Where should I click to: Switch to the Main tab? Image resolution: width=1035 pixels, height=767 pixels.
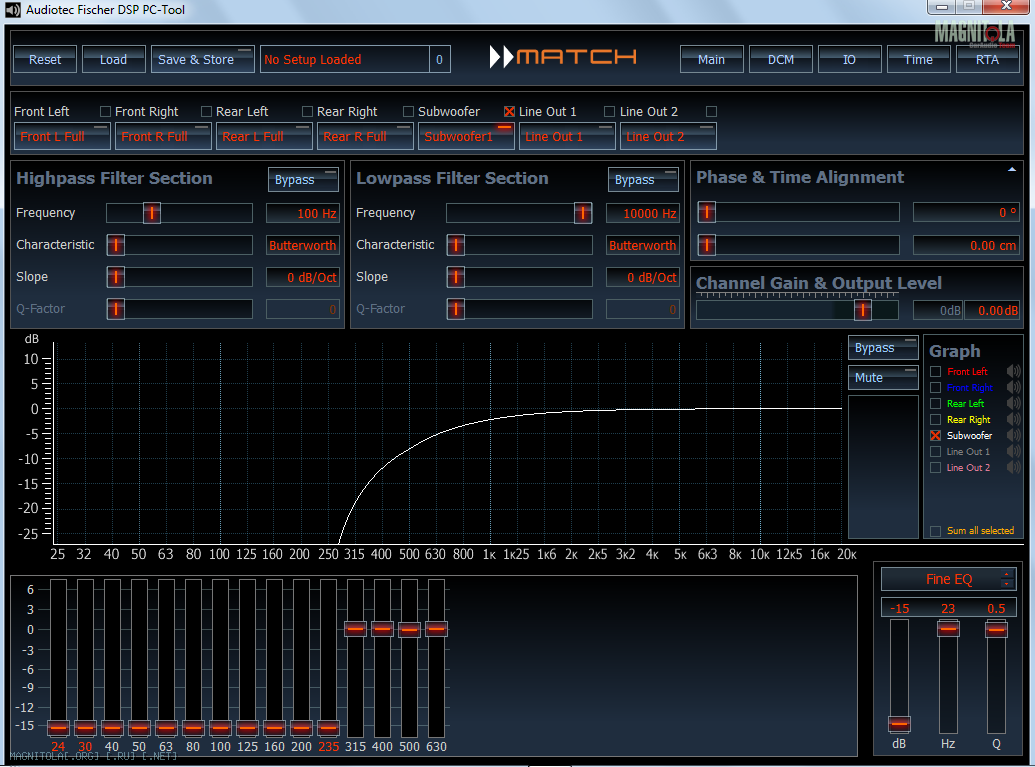(x=712, y=59)
